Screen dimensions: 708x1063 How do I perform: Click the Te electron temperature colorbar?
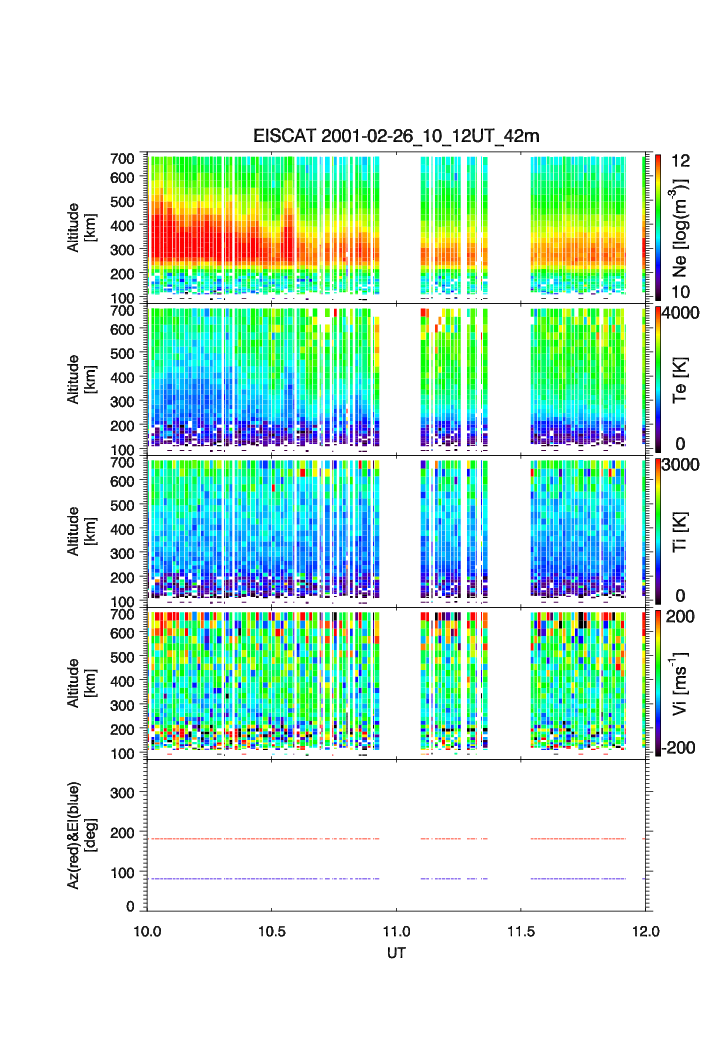[656, 378]
